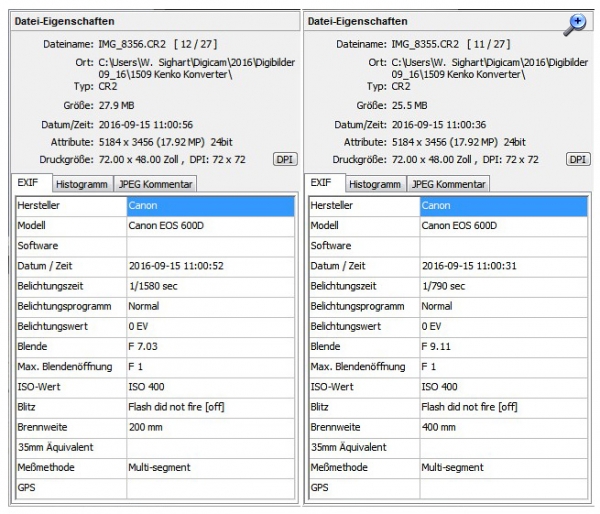Click the magnifier zoom icon
Viewport: 600px width, 514px height.
[x=574, y=26]
